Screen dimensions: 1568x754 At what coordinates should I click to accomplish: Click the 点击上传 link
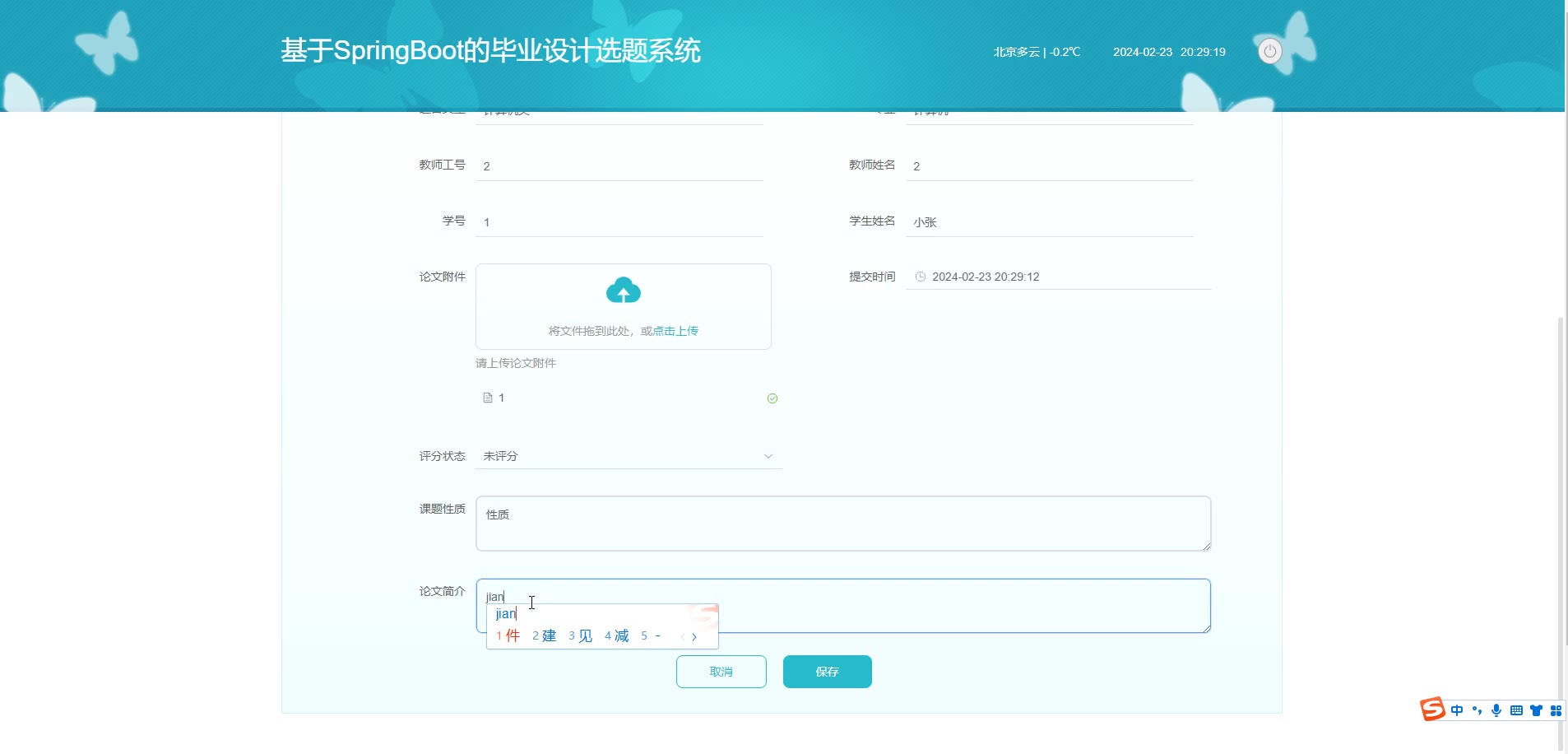pyautogui.click(x=675, y=331)
